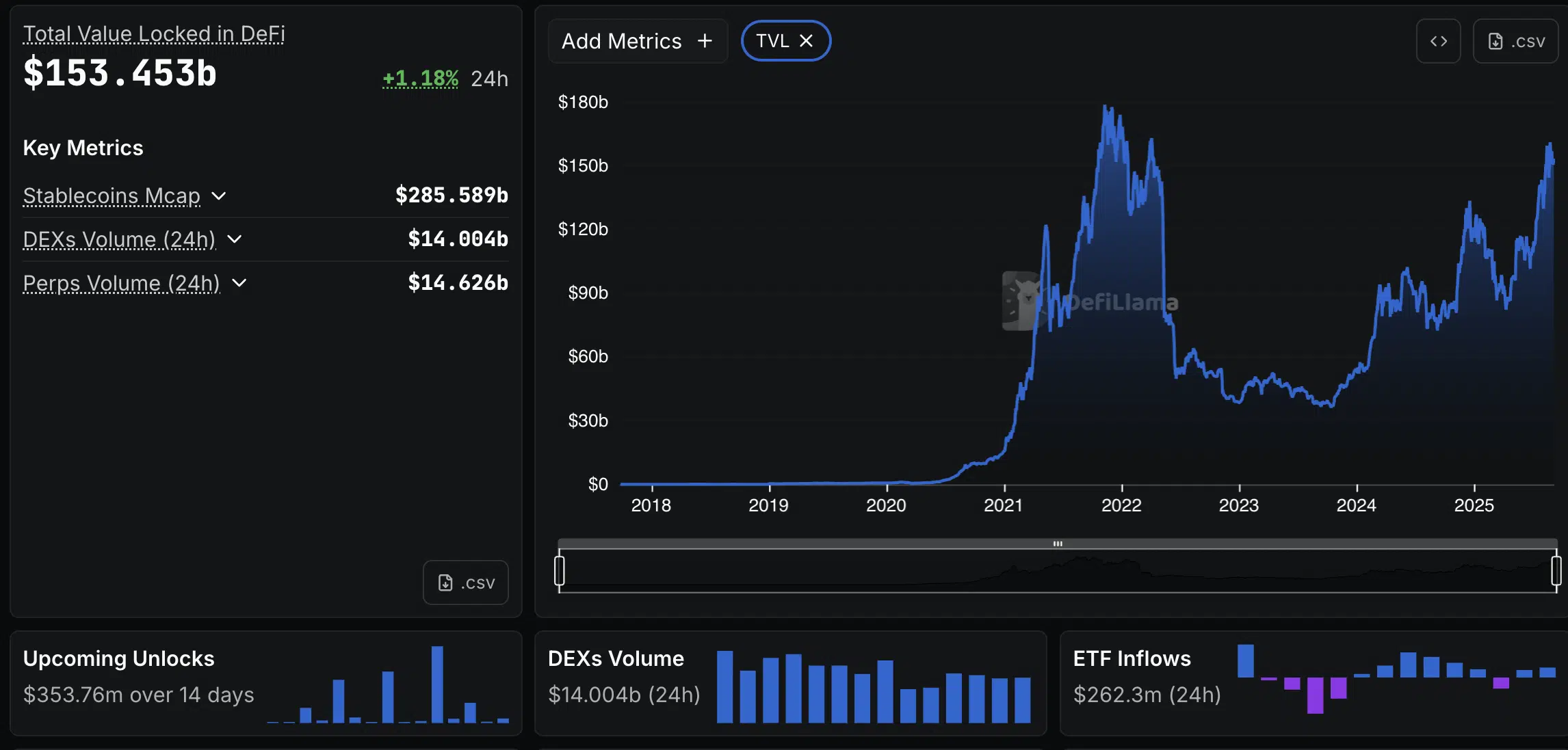Download key metrics with the left panel .csv button
The width and height of the screenshot is (1568, 750).
[x=465, y=582]
